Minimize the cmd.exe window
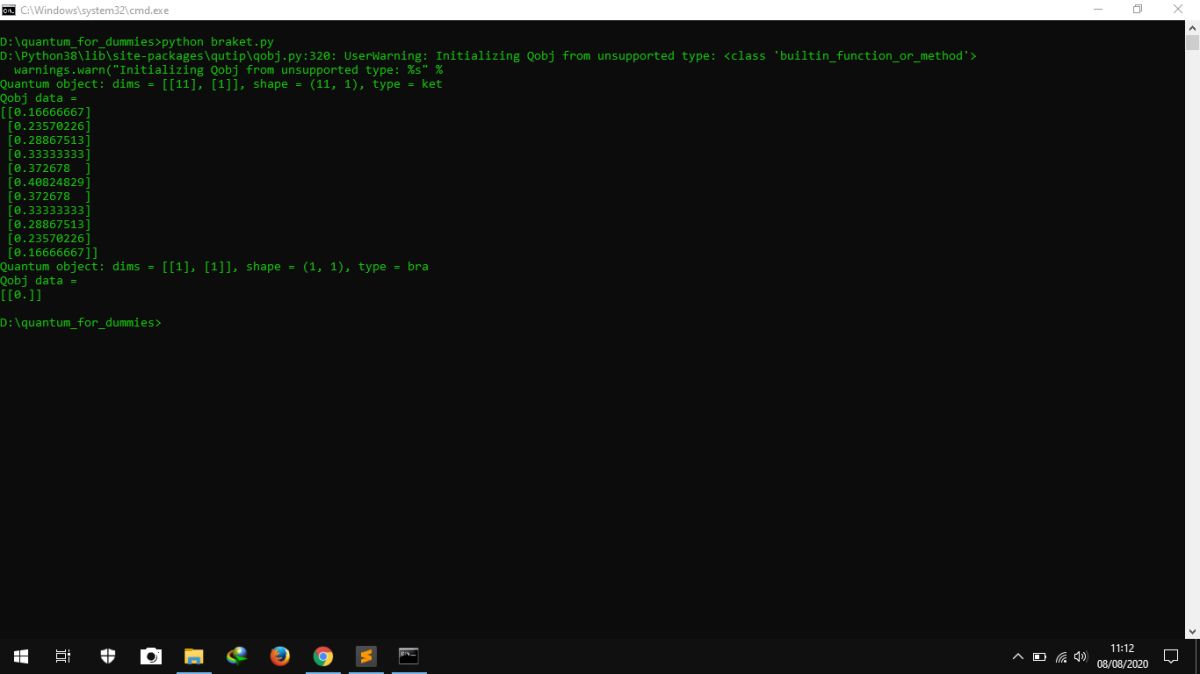The height and width of the screenshot is (674, 1200). (x=1098, y=10)
